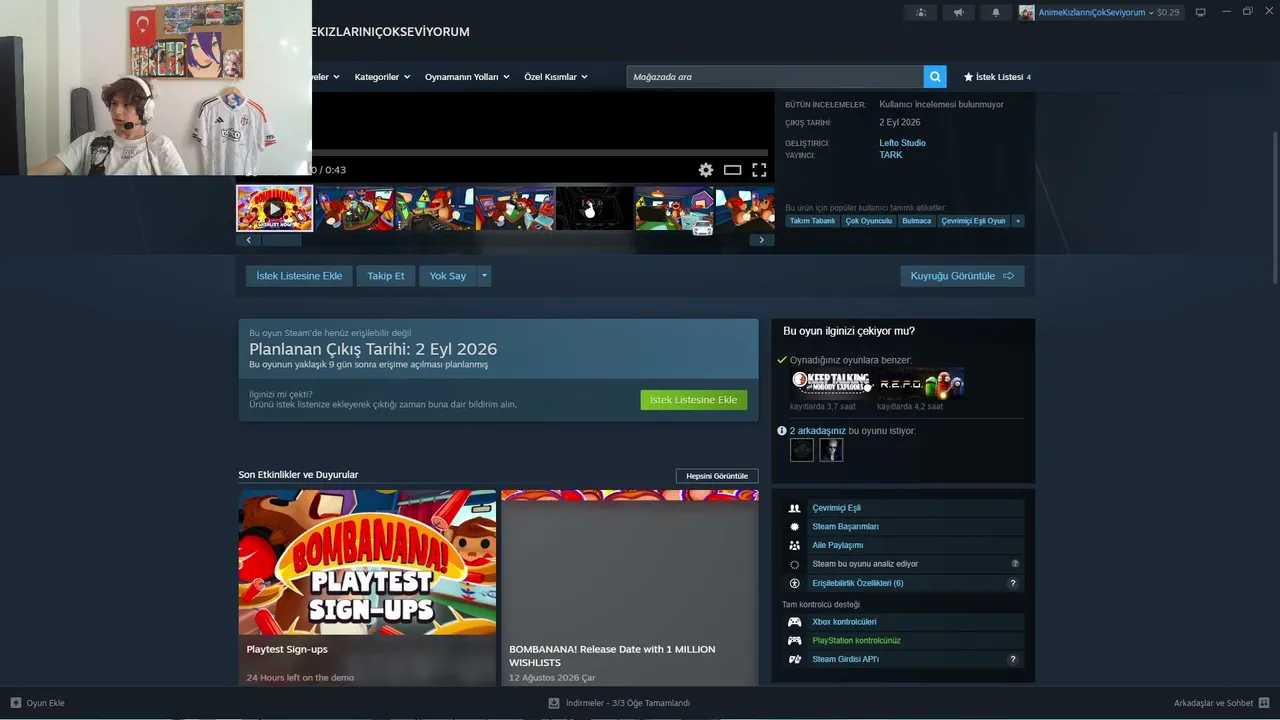This screenshot has width=1280, height=720.
Task: Switch video to theater mode
Action: click(x=733, y=170)
